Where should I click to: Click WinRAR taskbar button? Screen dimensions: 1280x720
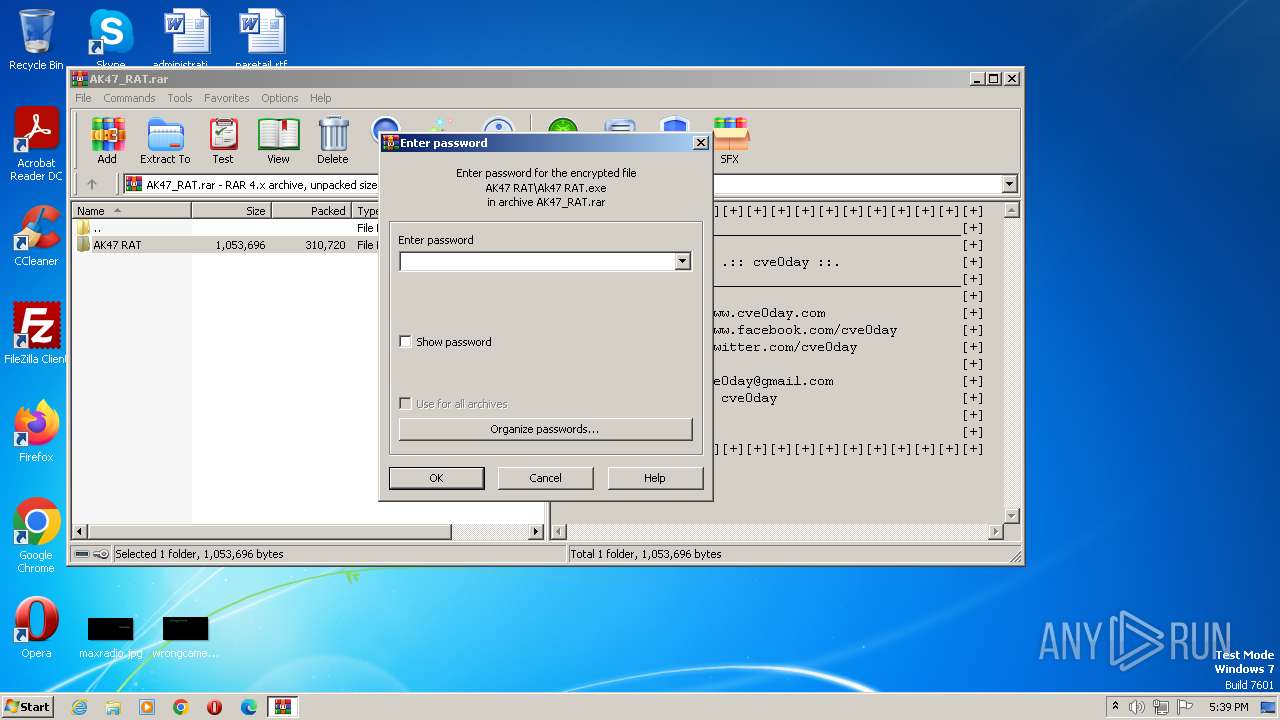[283, 707]
